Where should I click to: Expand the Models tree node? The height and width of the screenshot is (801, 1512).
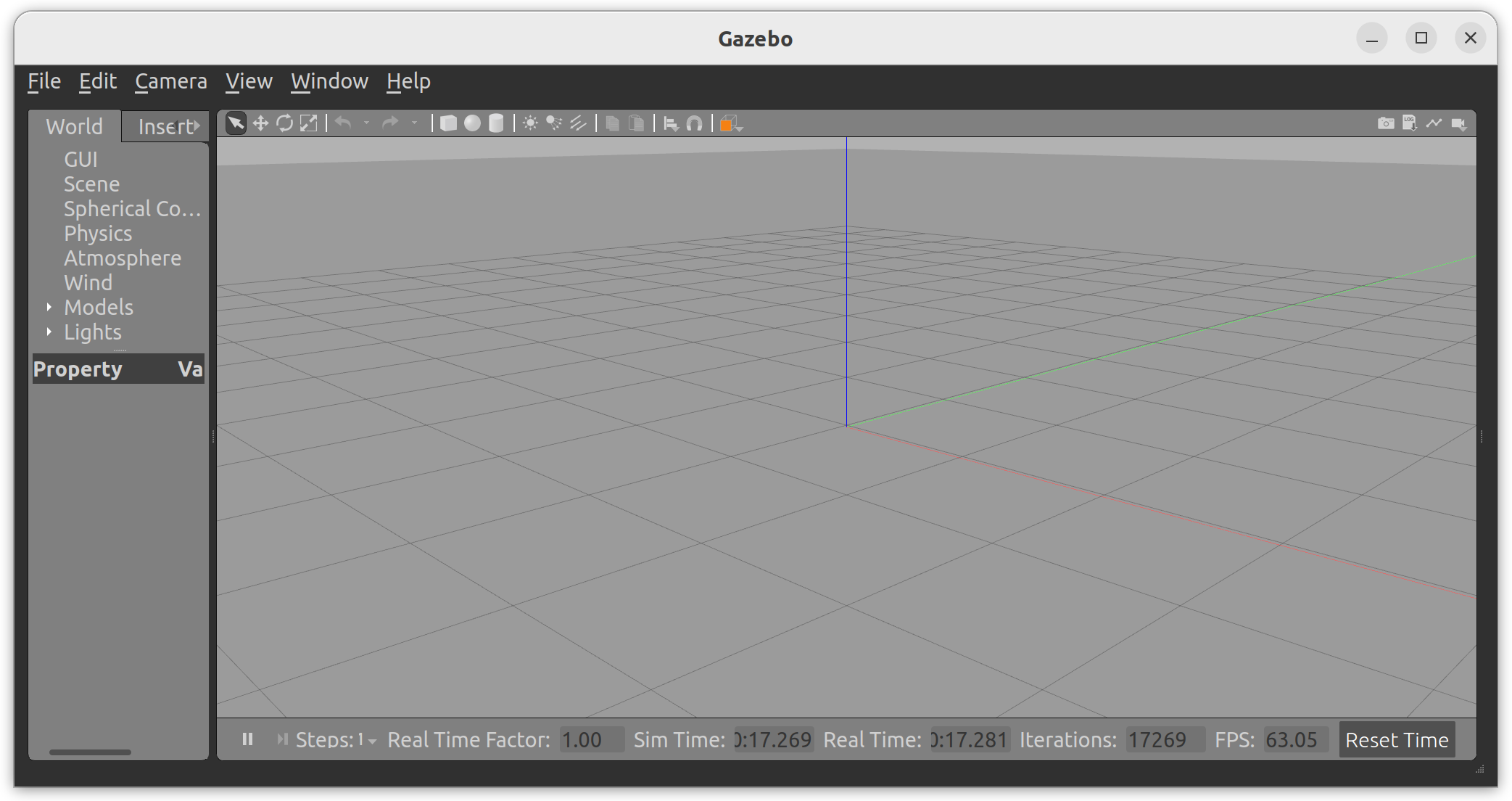49,307
